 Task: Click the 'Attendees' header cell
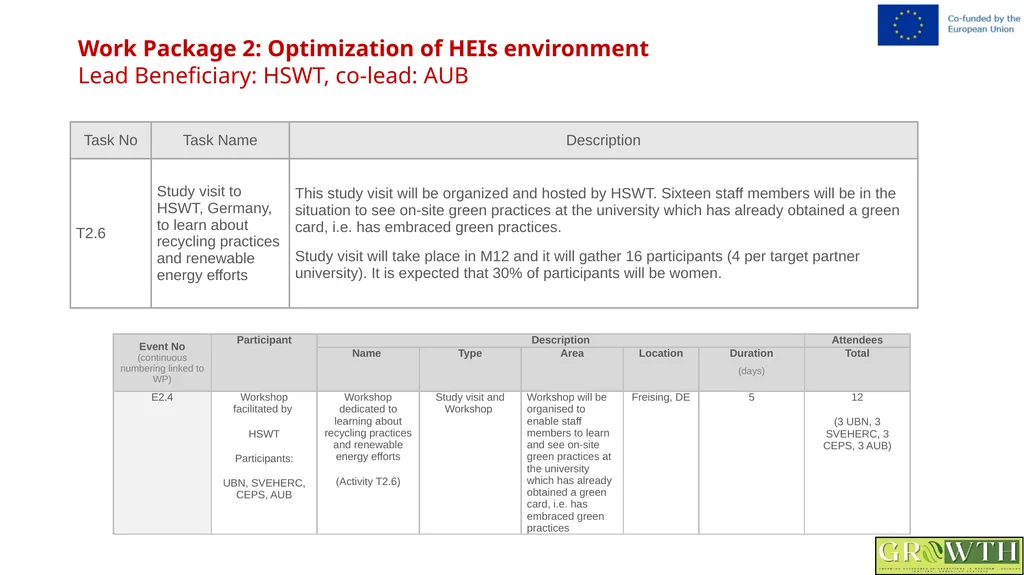pos(857,340)
